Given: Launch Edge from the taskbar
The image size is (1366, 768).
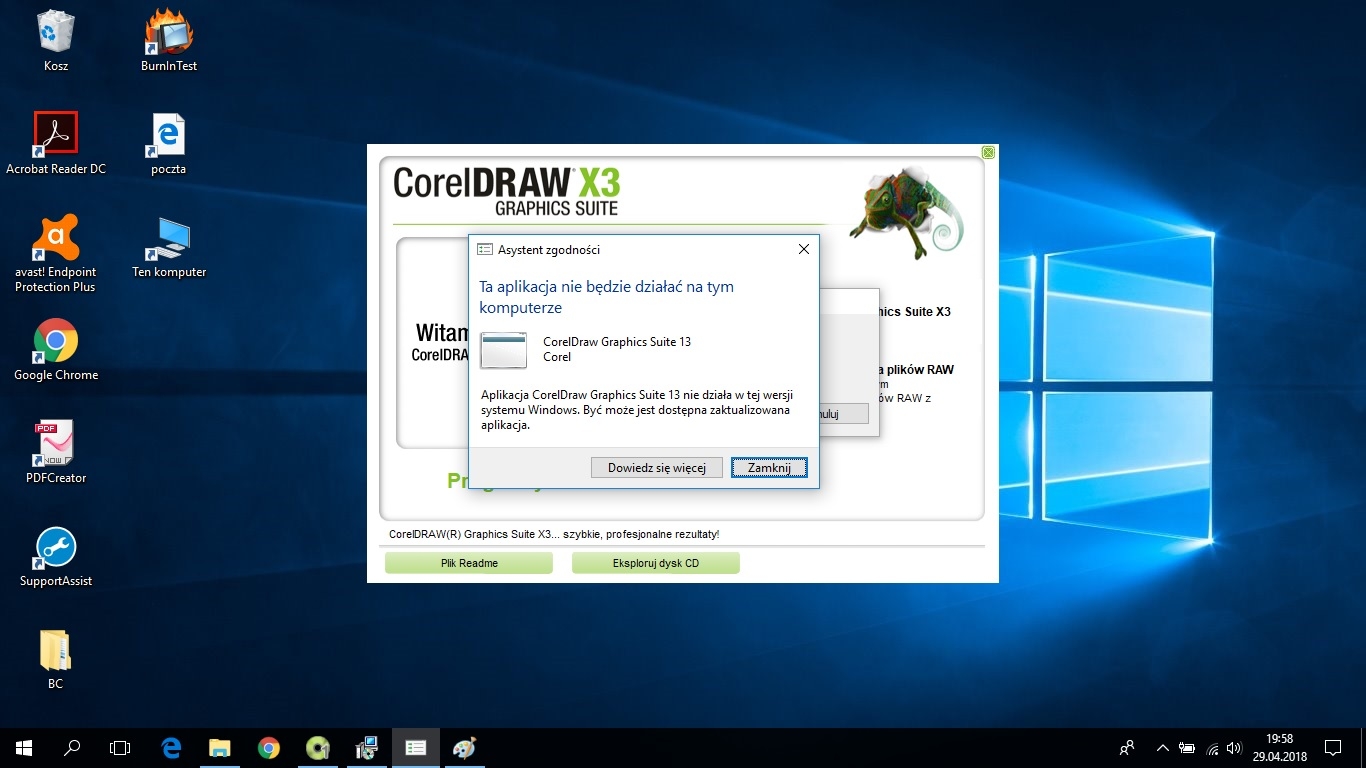Looking at the screenshot, I should [171, 747].
